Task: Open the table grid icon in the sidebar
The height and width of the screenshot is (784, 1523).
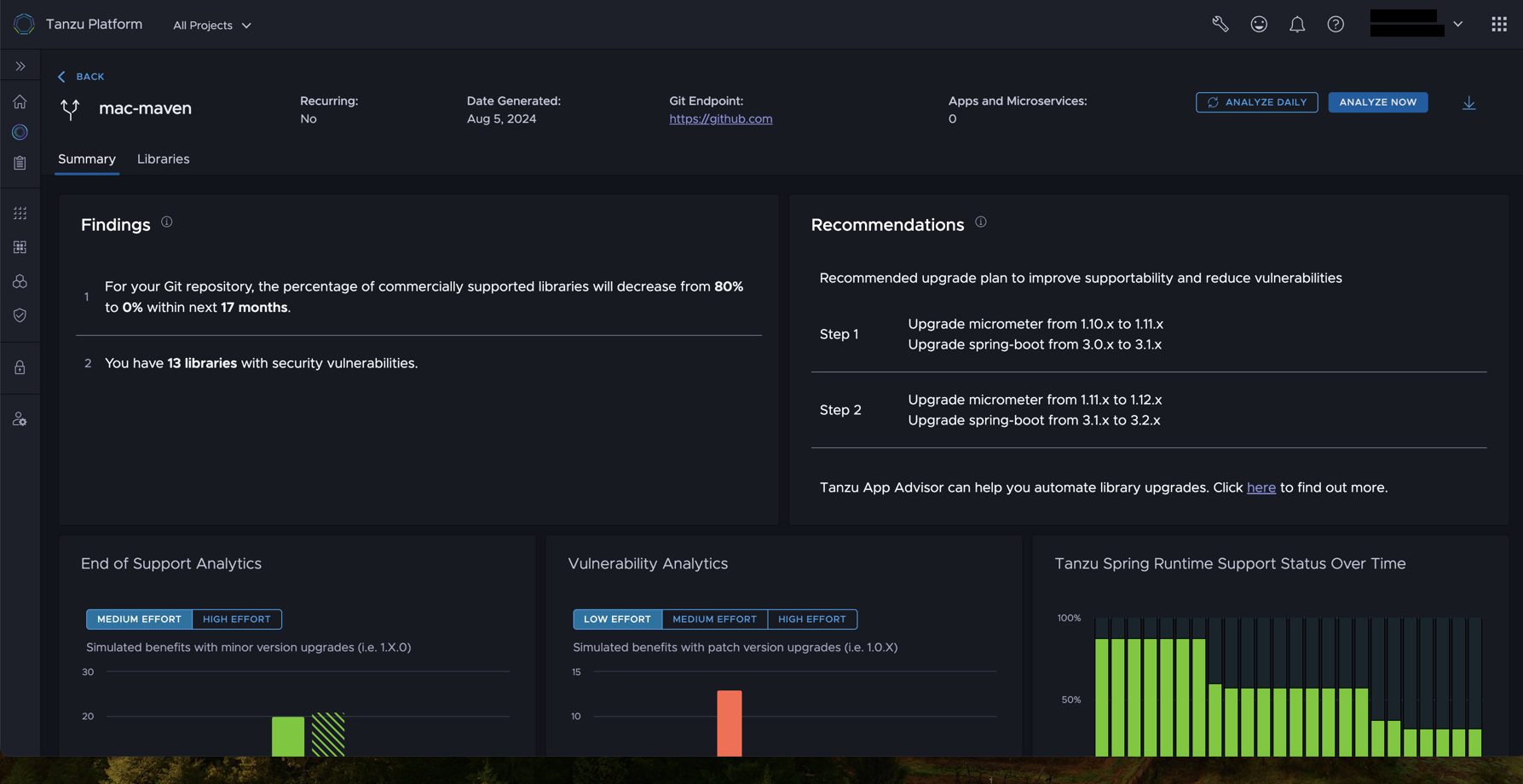Action: tap(20, 247)
